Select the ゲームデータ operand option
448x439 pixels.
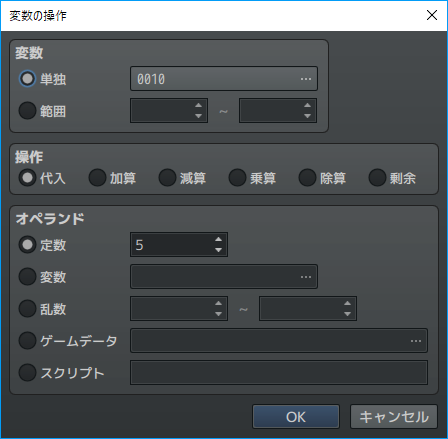[27, 341]
